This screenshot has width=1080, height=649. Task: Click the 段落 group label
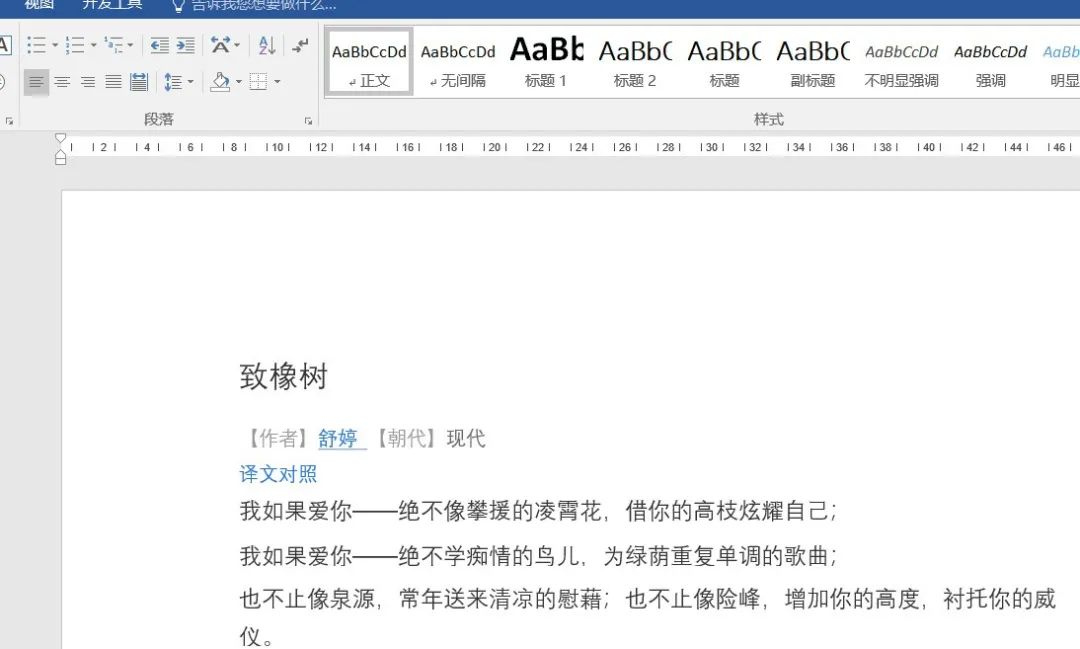click(158, 119)
